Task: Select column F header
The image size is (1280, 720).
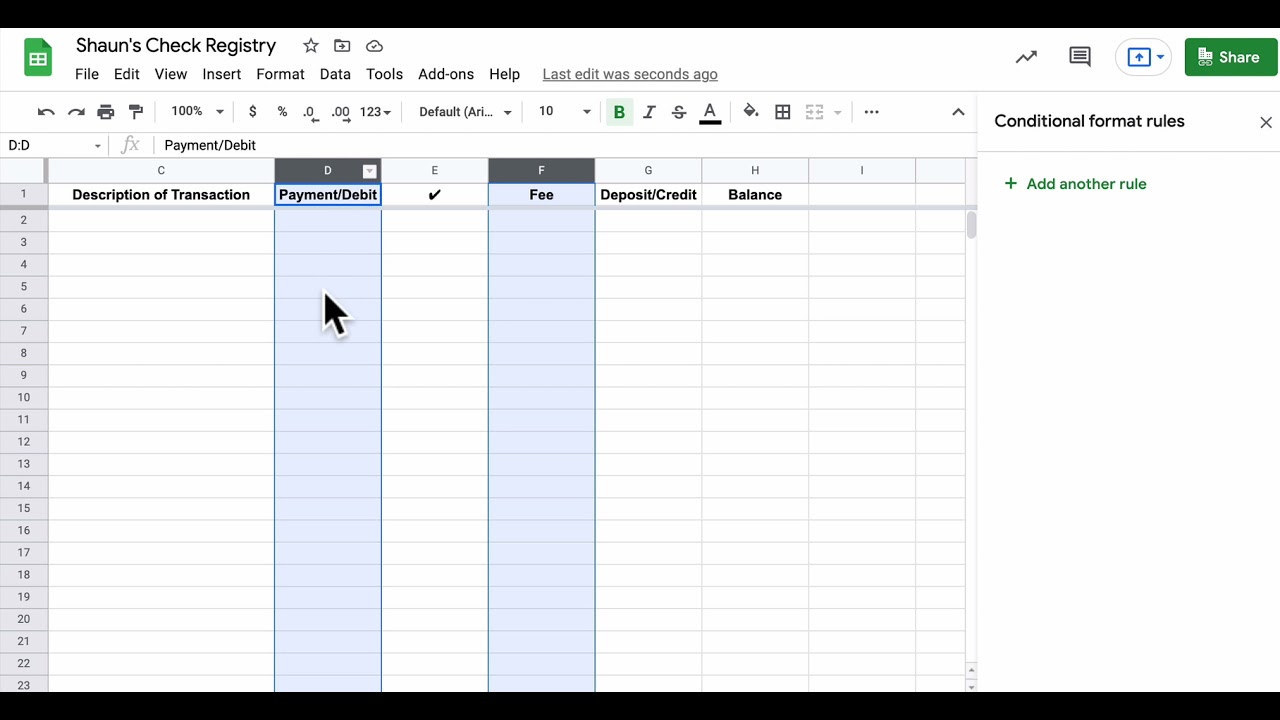Action: [541, 170]
